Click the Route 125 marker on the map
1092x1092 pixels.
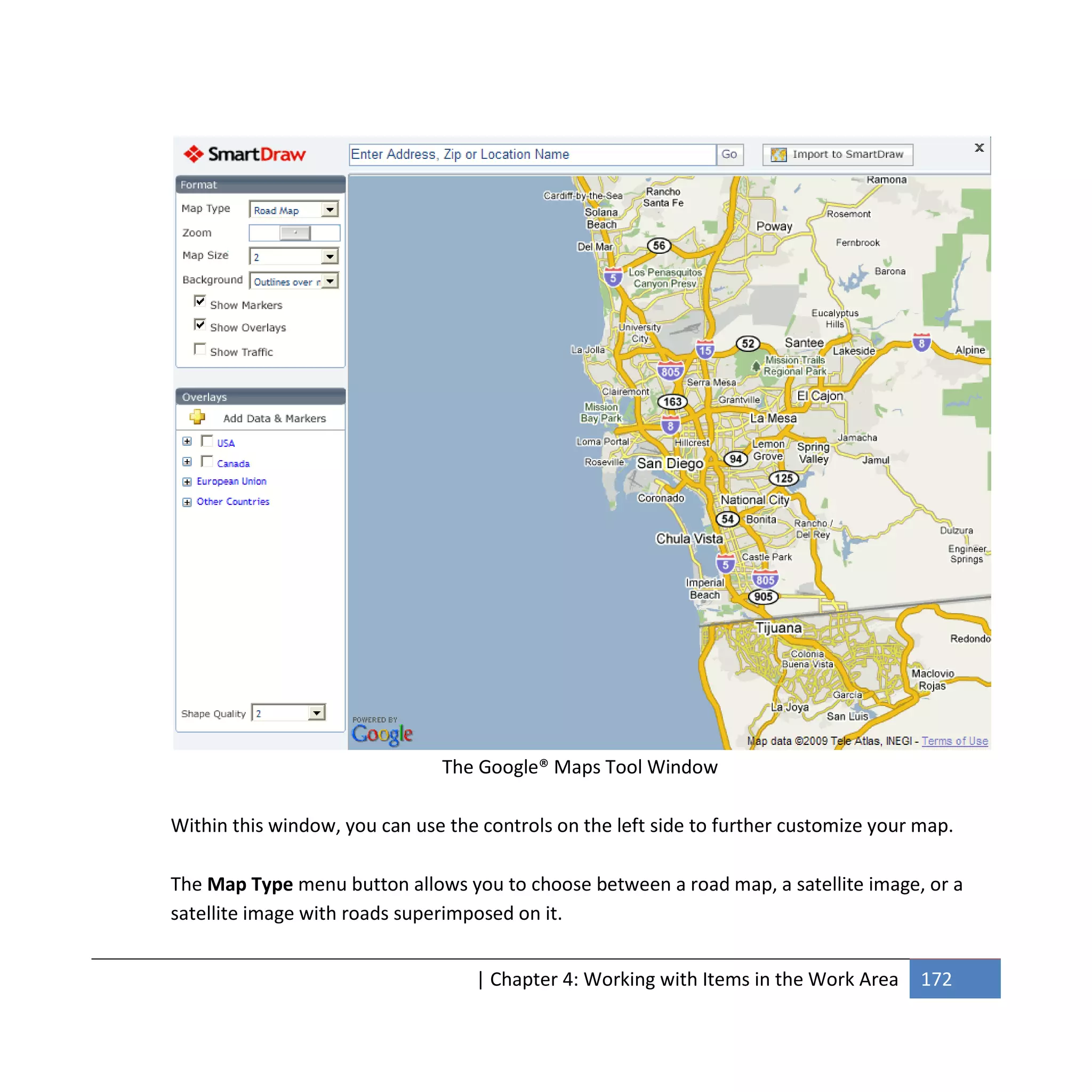pos(783,478)
